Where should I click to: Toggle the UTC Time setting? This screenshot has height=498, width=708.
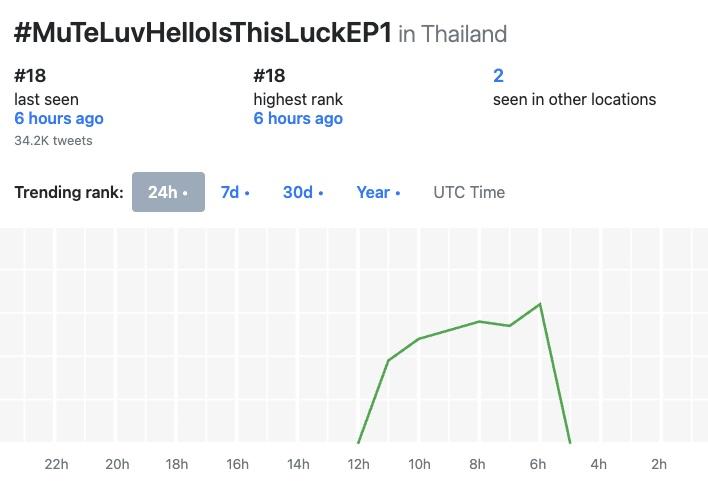[x=469, y=192]
